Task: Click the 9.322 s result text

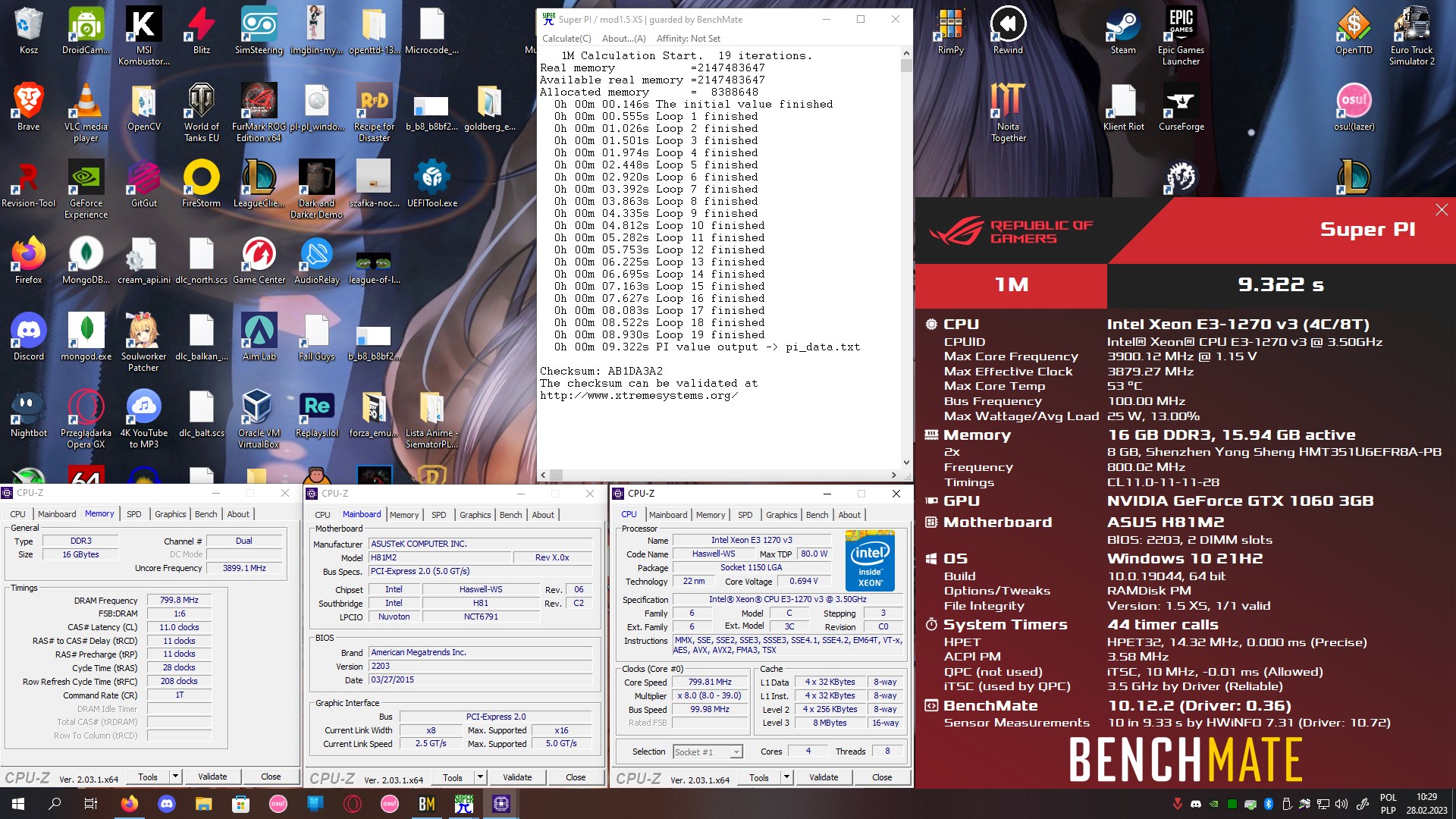Action: (x=1281, y=284)
